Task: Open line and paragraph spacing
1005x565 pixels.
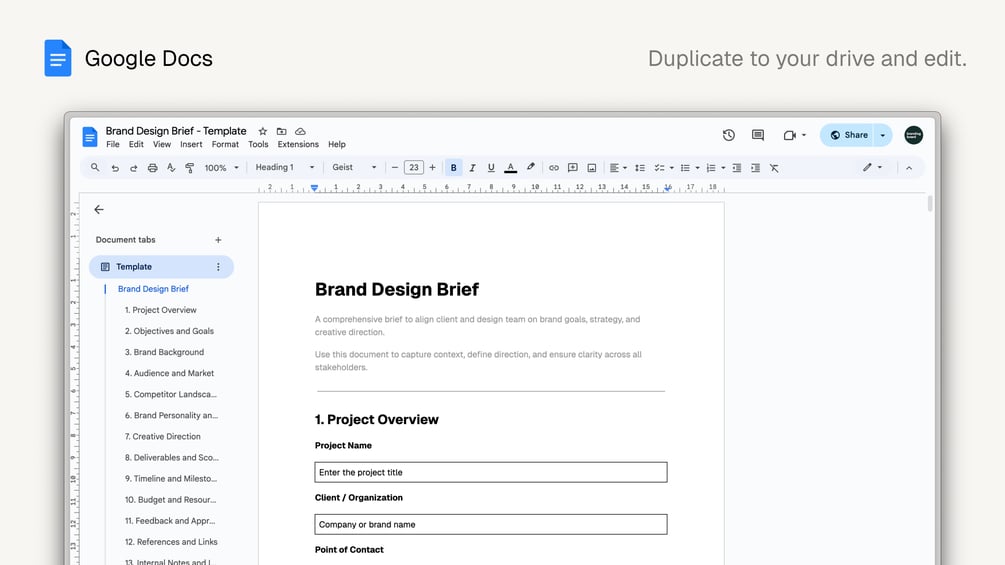Action: pyautogui.click(x=640, y=168)
